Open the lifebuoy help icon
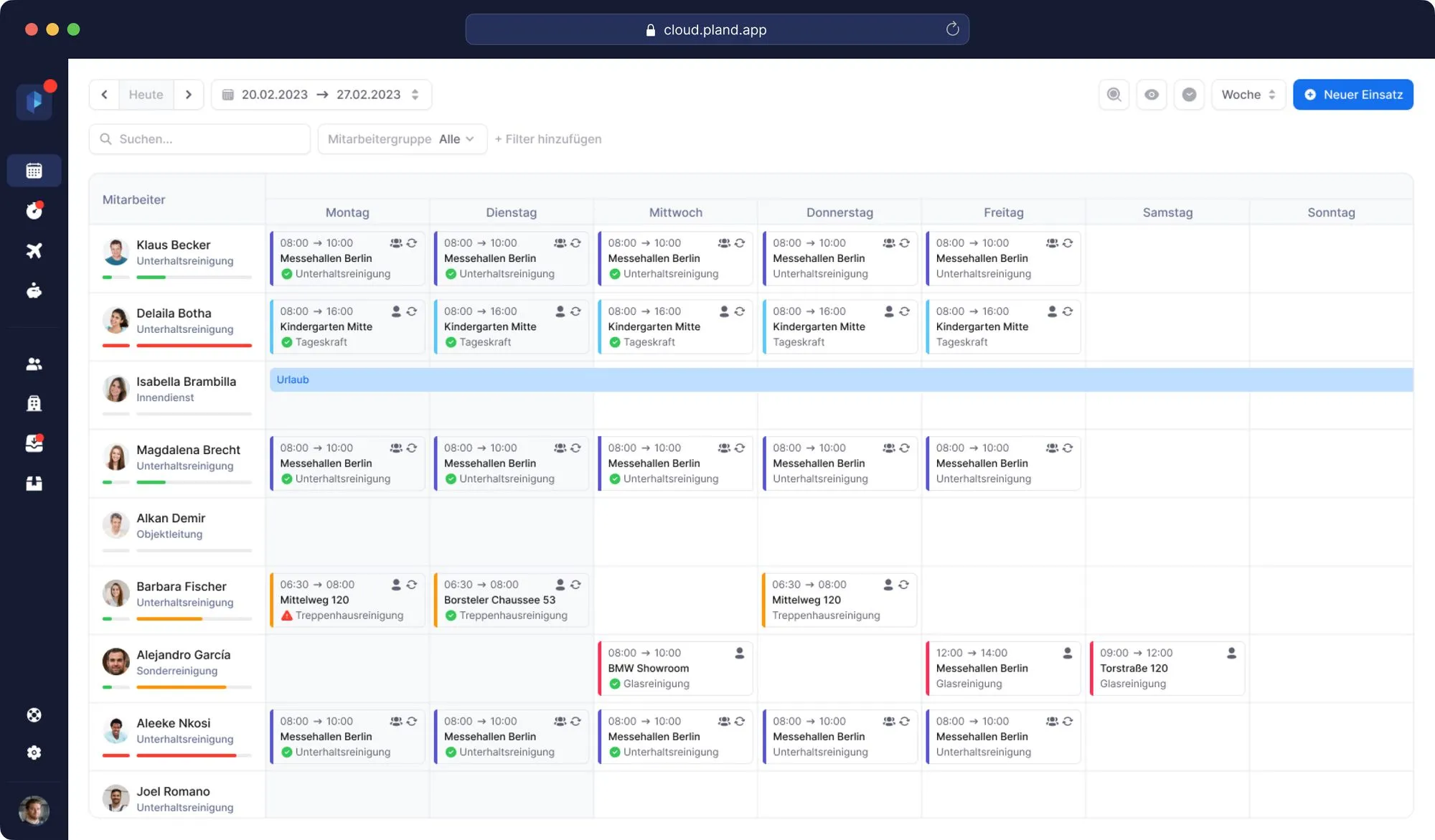This screenshot has width=1435, height=840. [34, 714]
